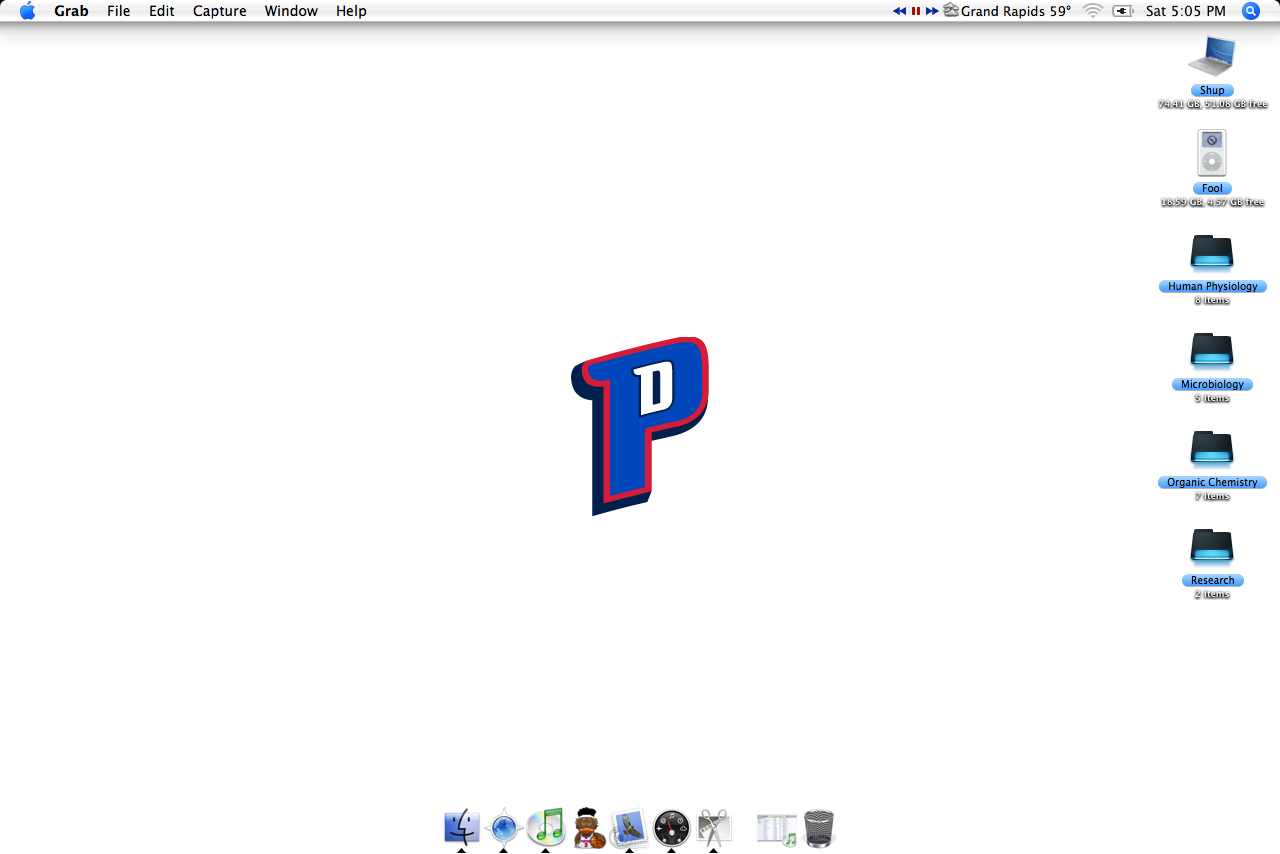The width and height of the screenshot is (1280, 854).
Task: Open the Trash from the Dock
Action: click(818, 829)
